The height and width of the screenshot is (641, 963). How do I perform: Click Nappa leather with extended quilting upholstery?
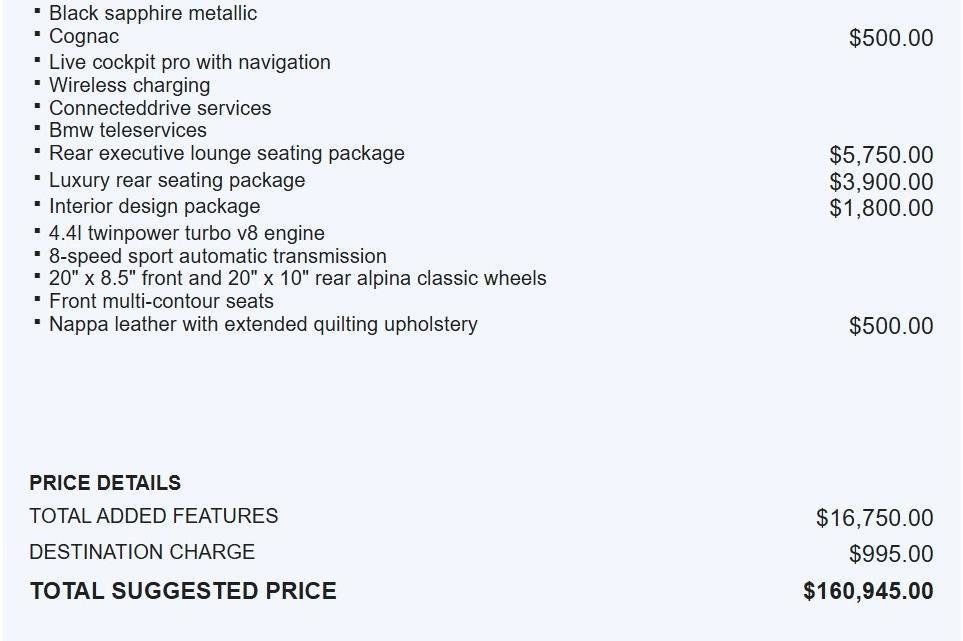(x=263, y=324)
